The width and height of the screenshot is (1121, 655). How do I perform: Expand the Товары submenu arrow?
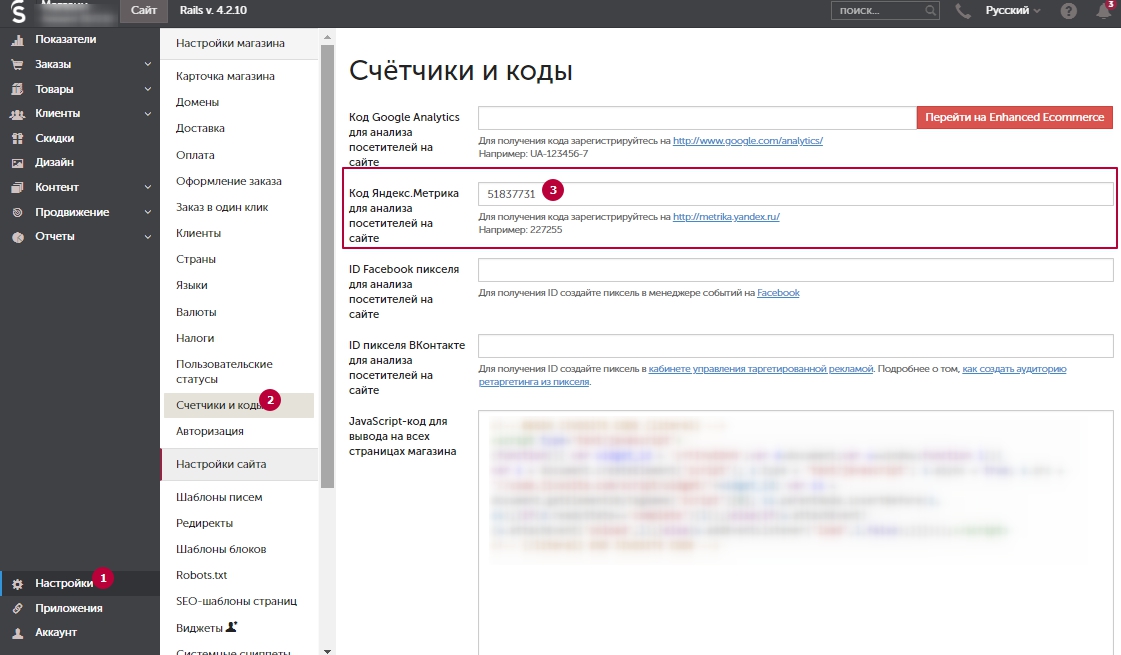tap(147, 89)
